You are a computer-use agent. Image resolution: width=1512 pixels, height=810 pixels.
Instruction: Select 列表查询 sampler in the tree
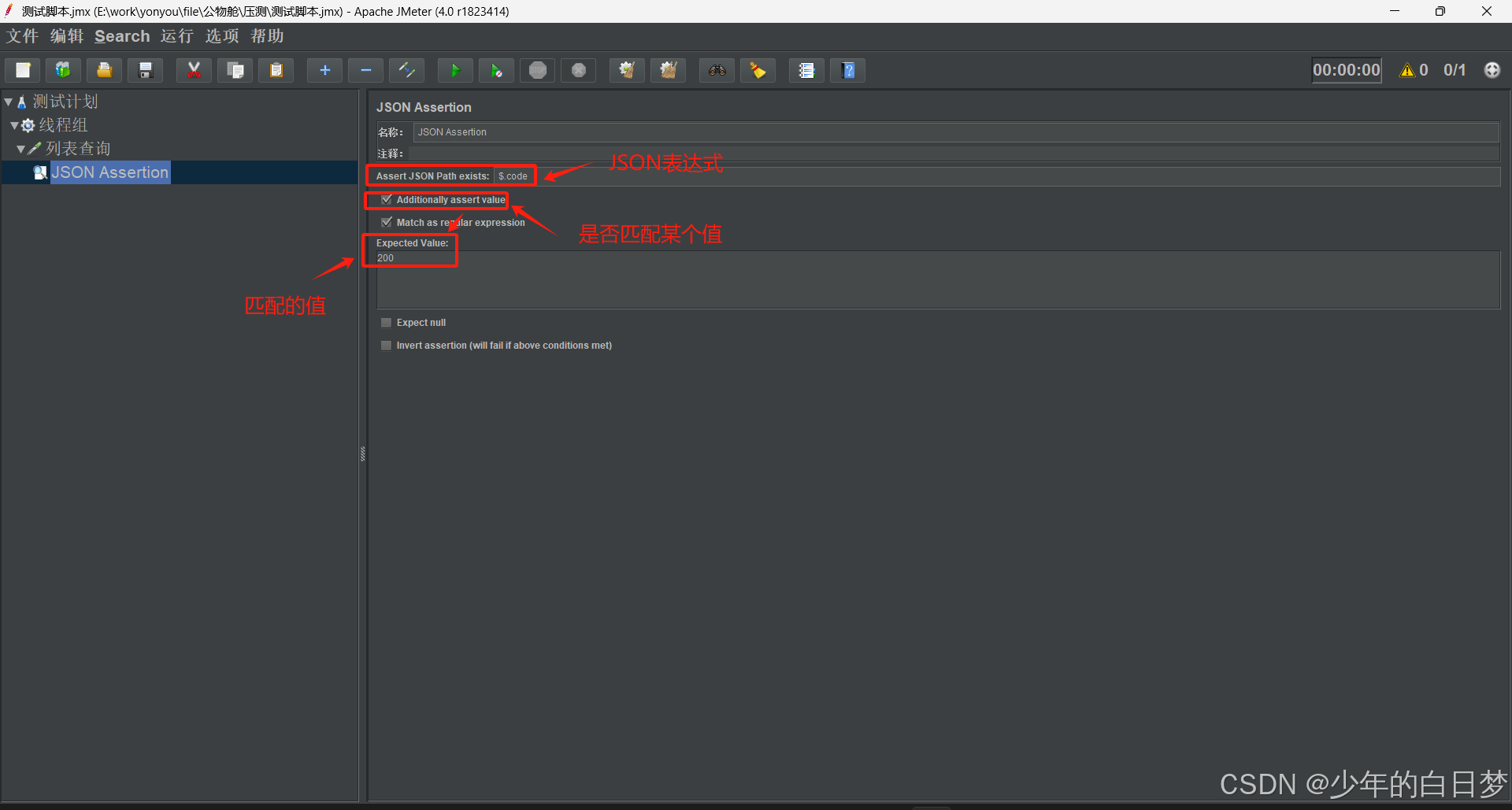point(78,149)
